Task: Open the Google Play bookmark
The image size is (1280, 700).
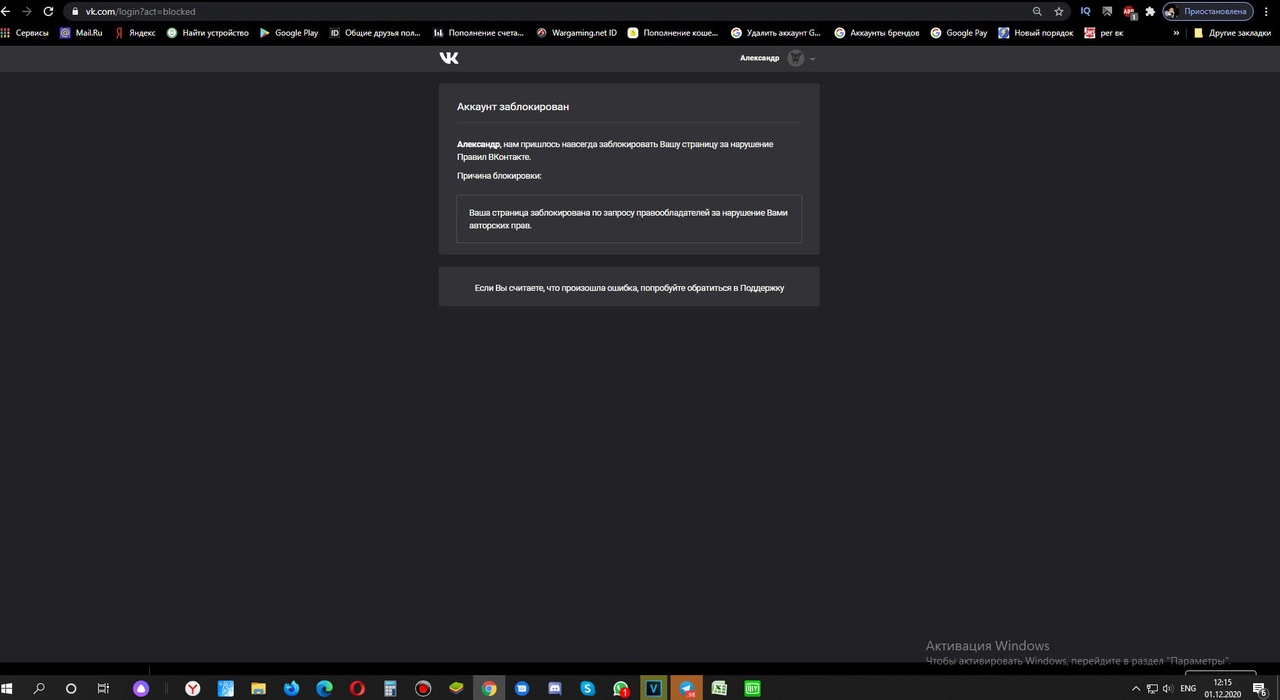Action: (x=289, y=32)
